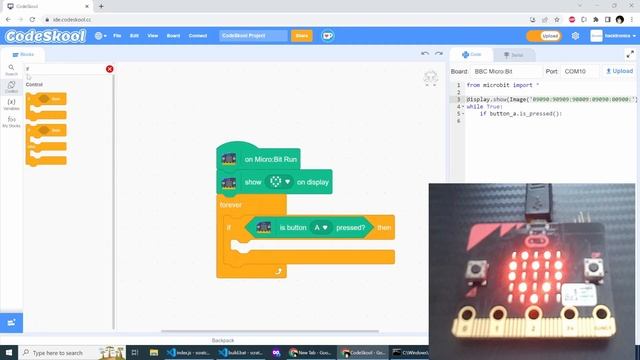Image resolution: width=640 pixels, height=360 pixels.
Task: Click the add extension button
Action: (x=11, y=323)
